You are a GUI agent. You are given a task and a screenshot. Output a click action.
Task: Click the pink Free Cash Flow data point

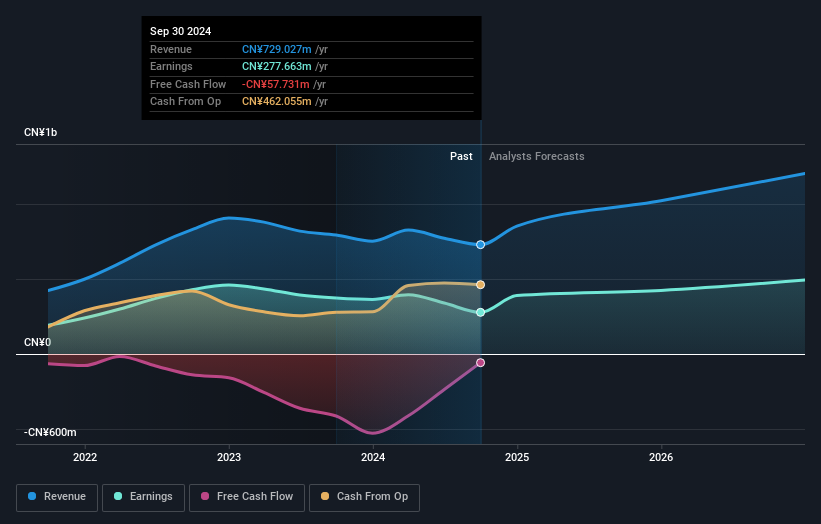click(480, 363)
